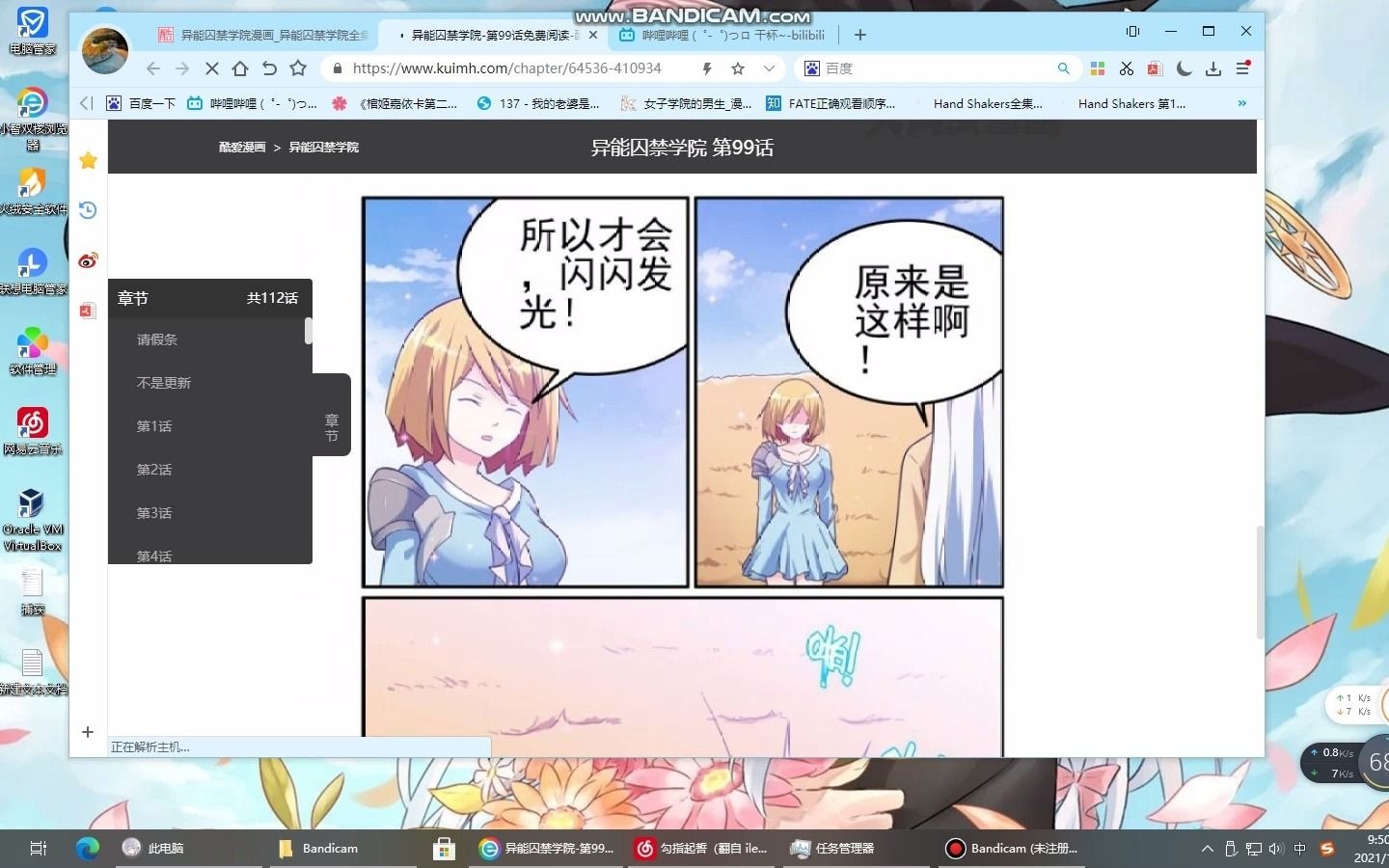1389x868 pixels.
Task: Open FATE正确观看顺序 bookmark
Action: (831, 103)
